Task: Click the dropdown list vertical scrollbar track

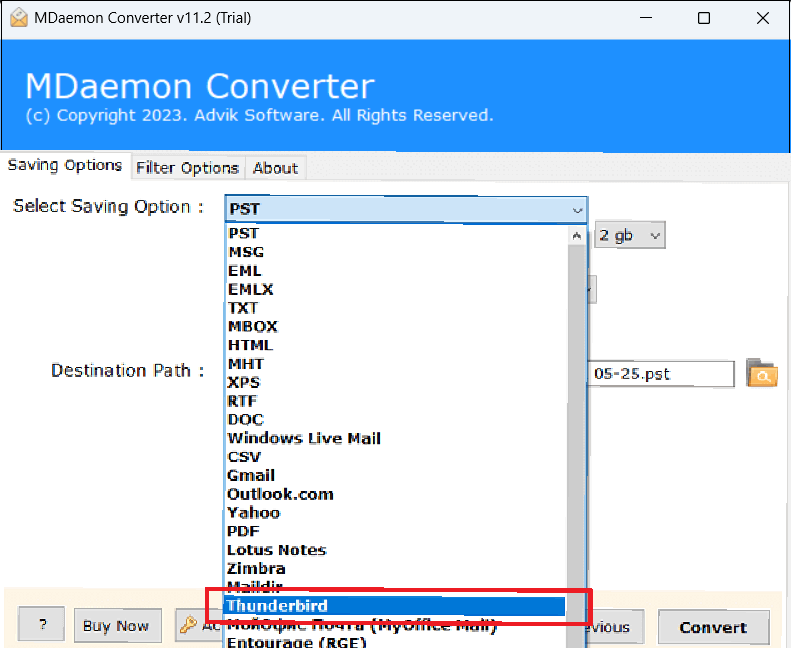Action: [x=577, y=444]
